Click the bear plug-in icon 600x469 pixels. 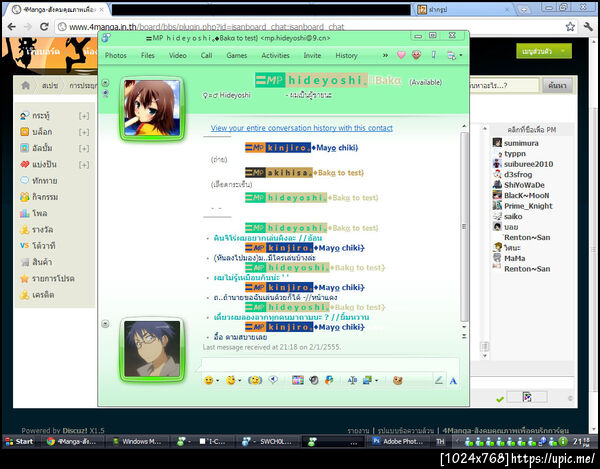398,380
